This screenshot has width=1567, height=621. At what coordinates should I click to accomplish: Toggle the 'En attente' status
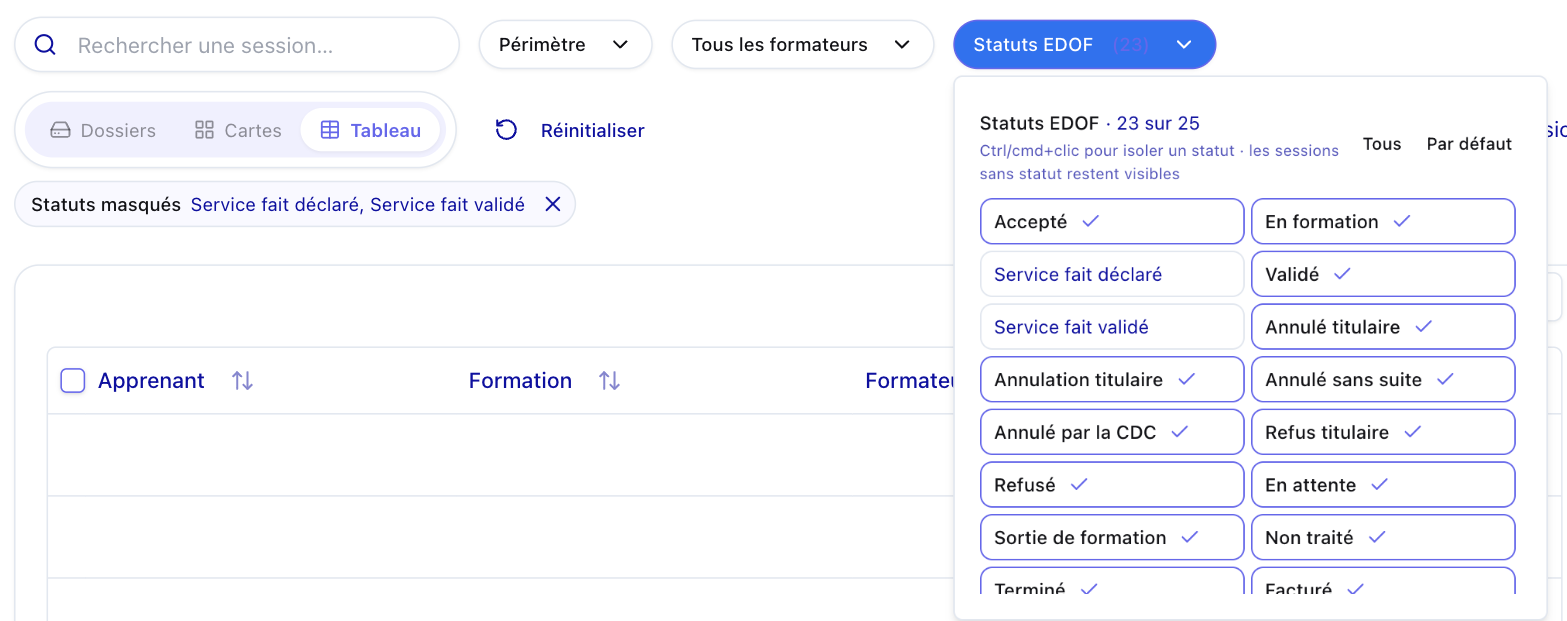coord(1383,484)
